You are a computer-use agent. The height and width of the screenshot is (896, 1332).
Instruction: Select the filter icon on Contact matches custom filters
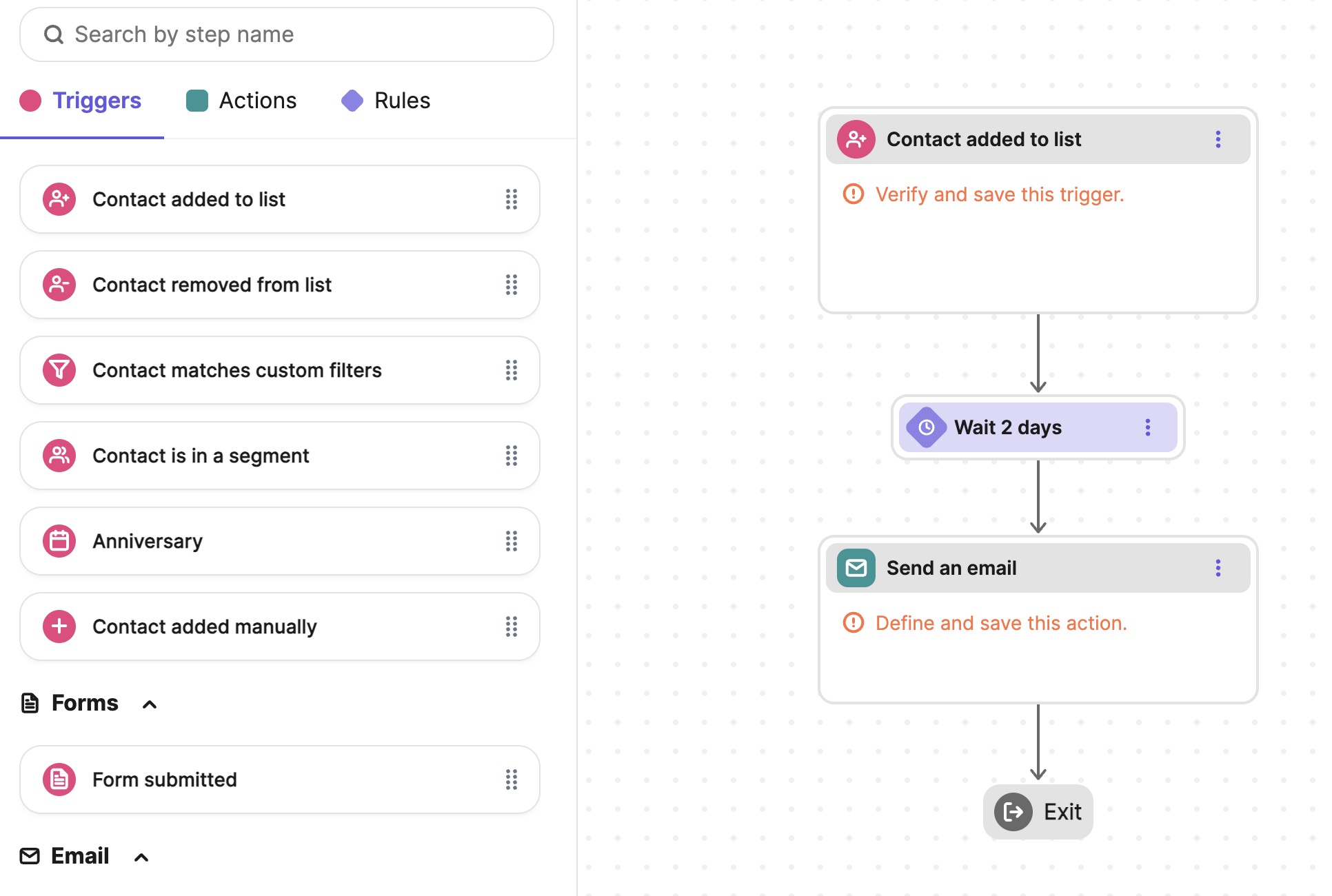click(x=59, y=370)
